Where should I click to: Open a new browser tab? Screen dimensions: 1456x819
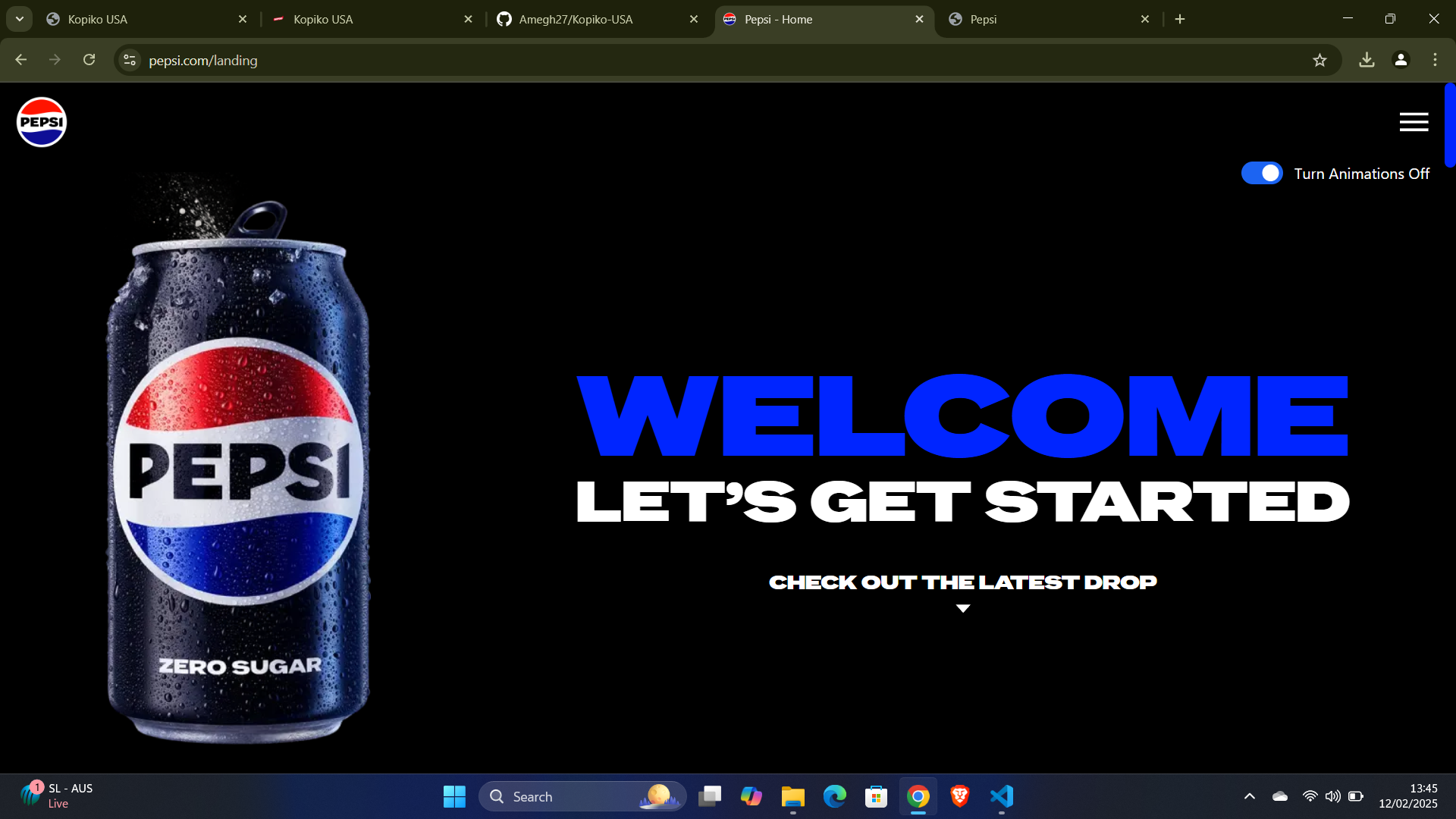[1180, 19]
